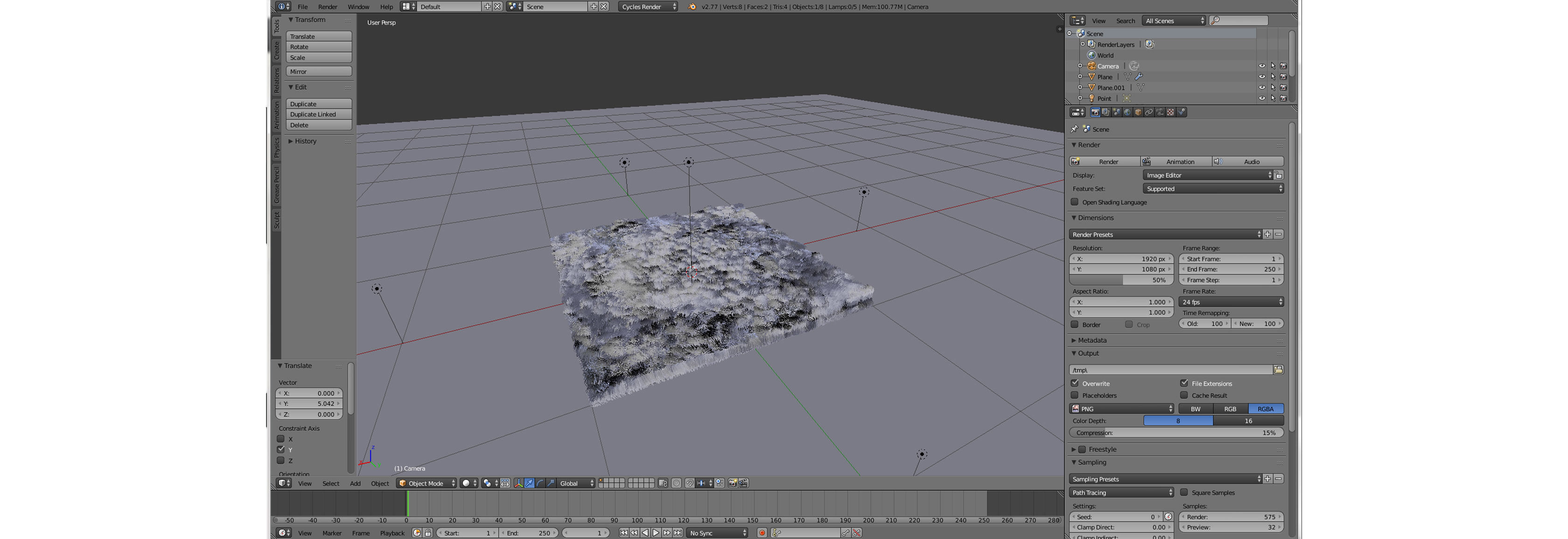Enable the Placeholders checkbox
The width and height of the screenshot is (1568, 539).
pyautogui.click(x=1075, y=395)
